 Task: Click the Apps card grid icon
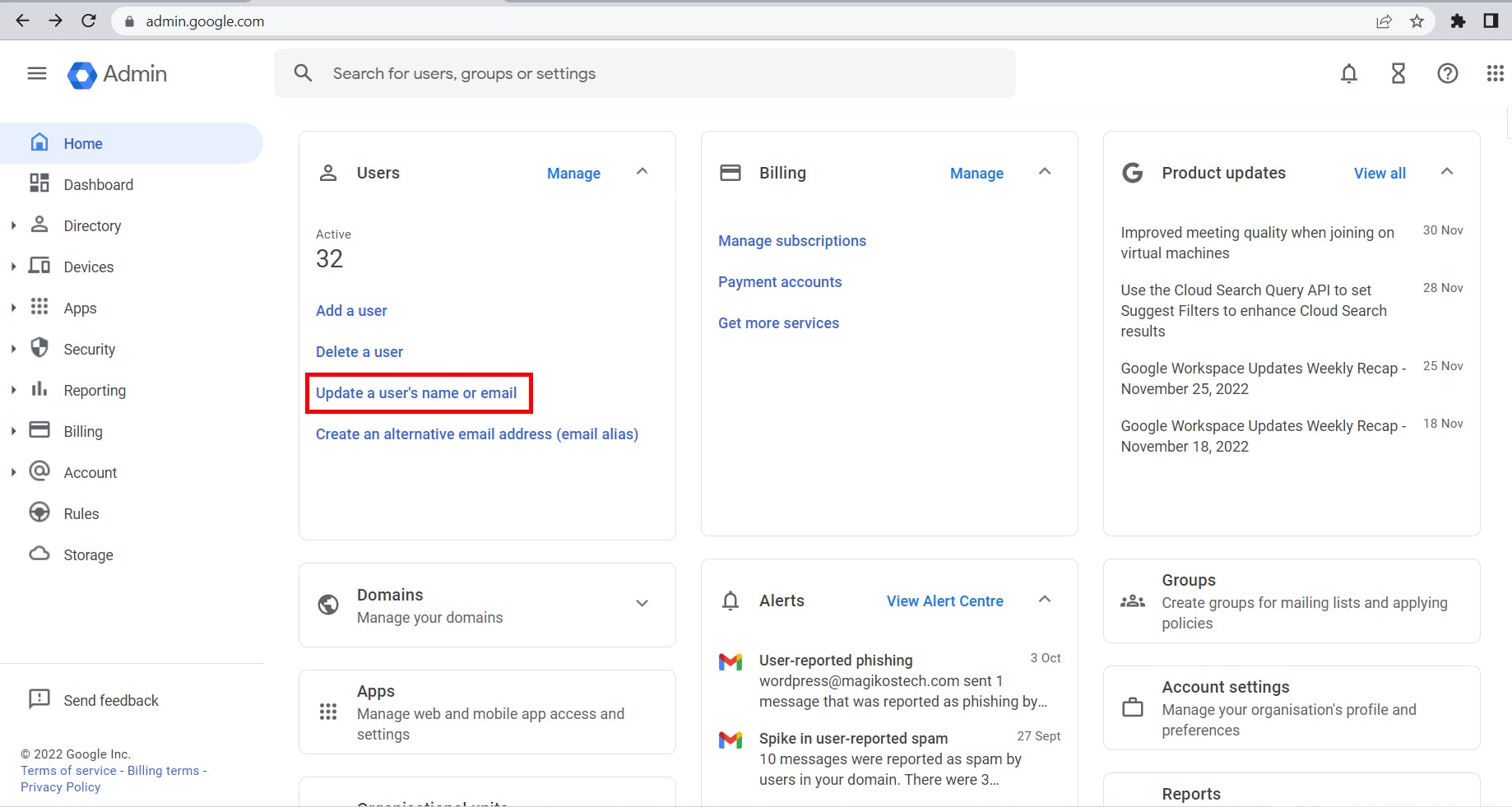point(328,712)
